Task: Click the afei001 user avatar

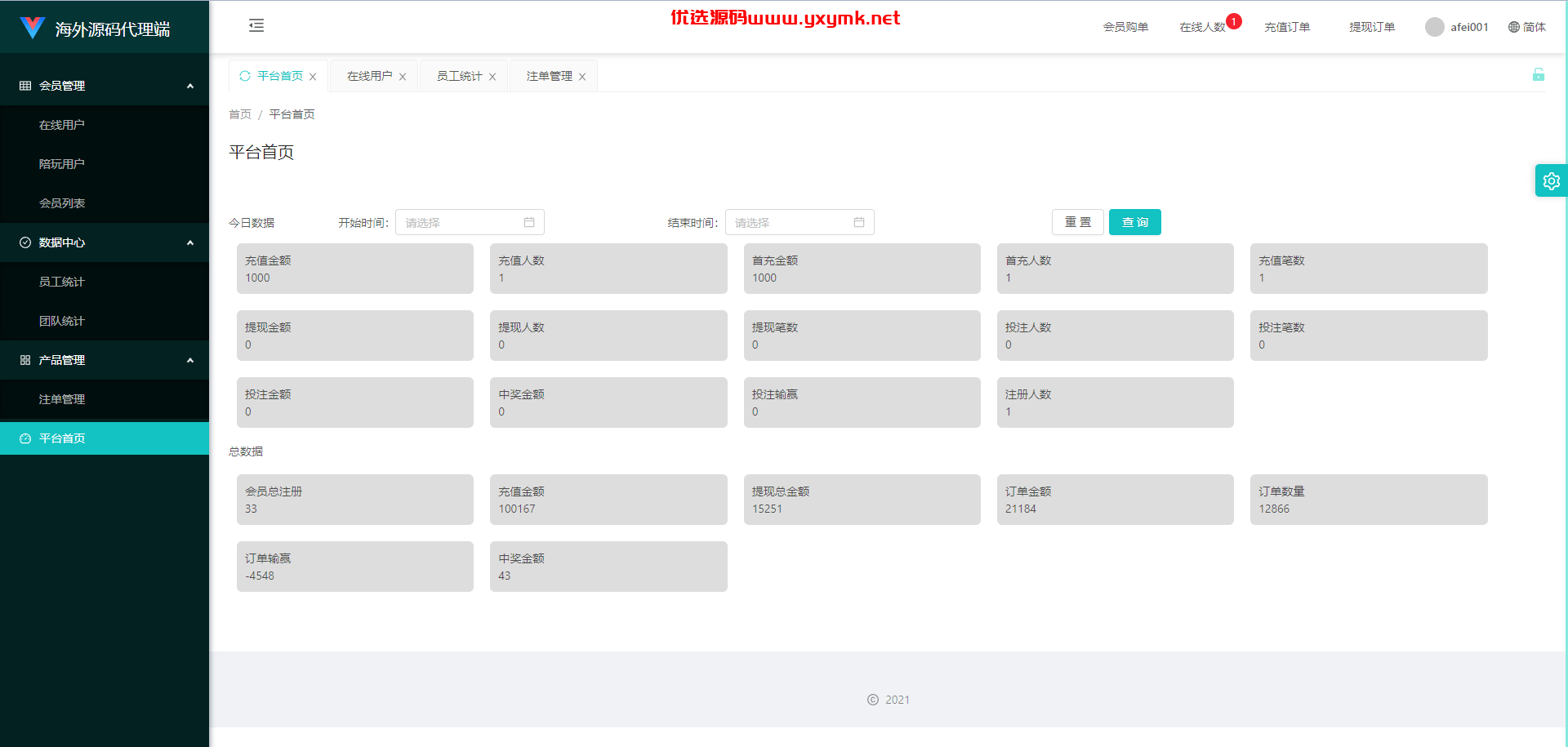Action: click(x=1435, y=27)
